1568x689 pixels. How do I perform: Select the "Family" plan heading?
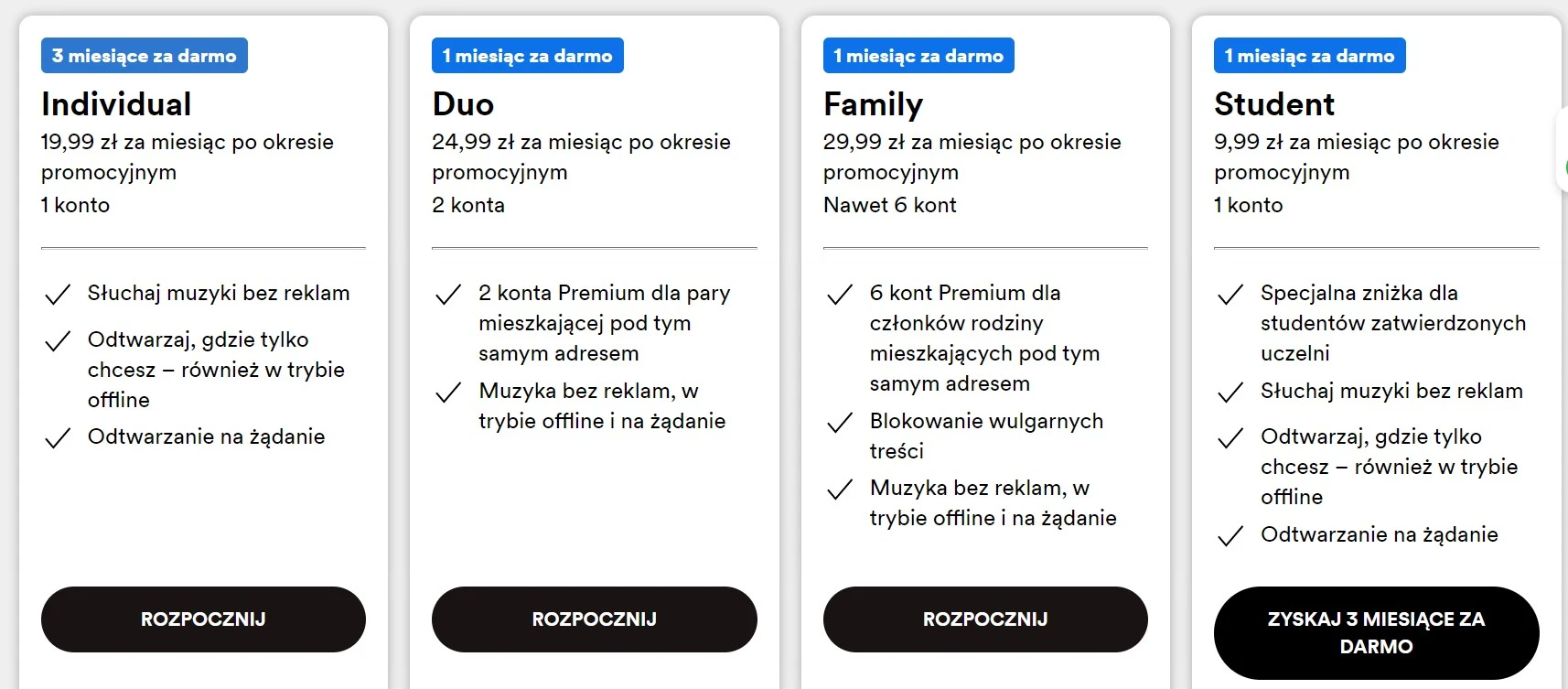point(873,103)
